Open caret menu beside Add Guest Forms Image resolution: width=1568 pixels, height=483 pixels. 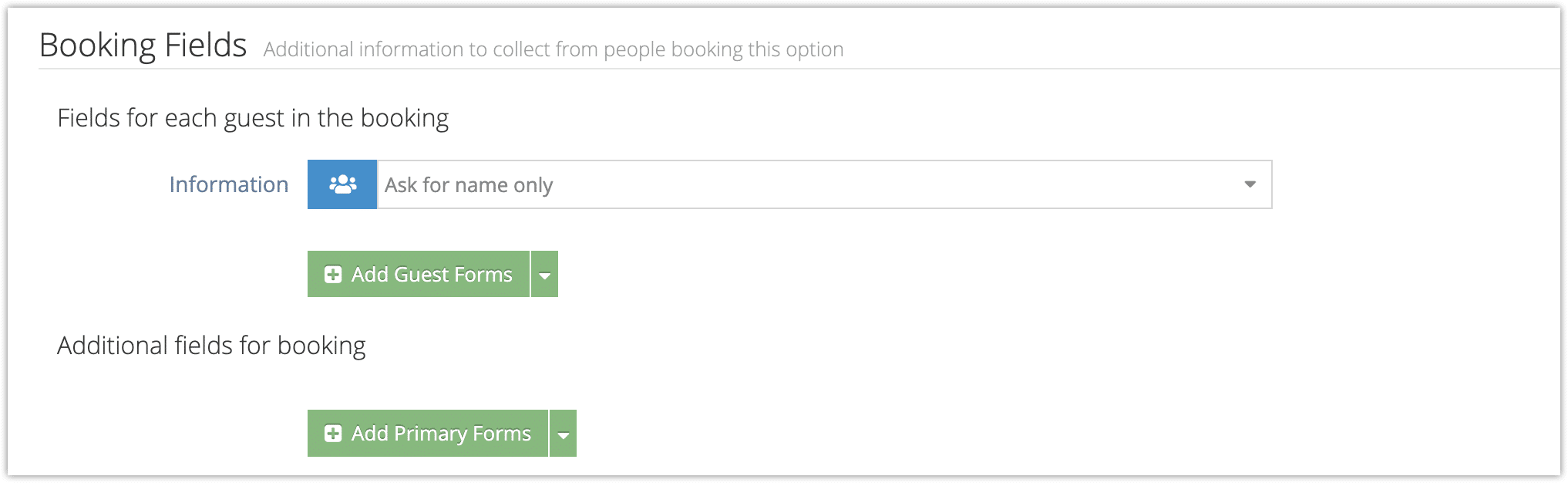click(x=544, y=275)
